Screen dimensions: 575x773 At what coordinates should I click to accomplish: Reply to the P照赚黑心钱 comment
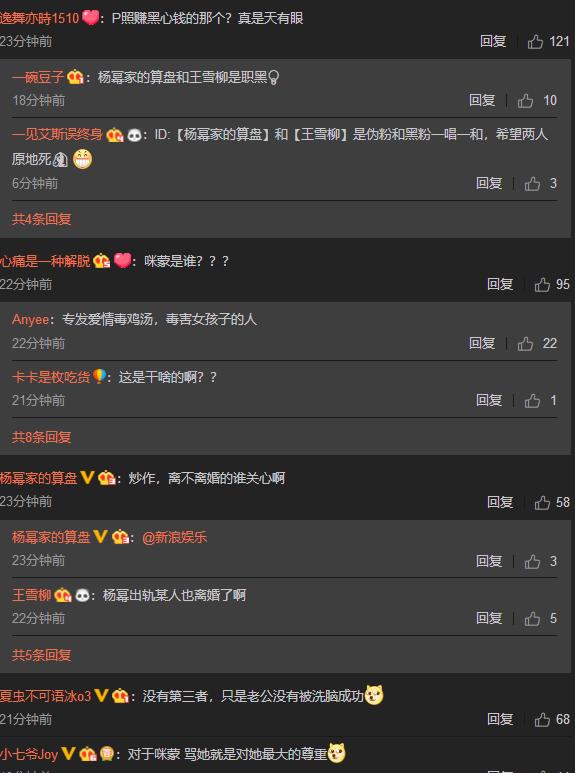tap(493, 41)
